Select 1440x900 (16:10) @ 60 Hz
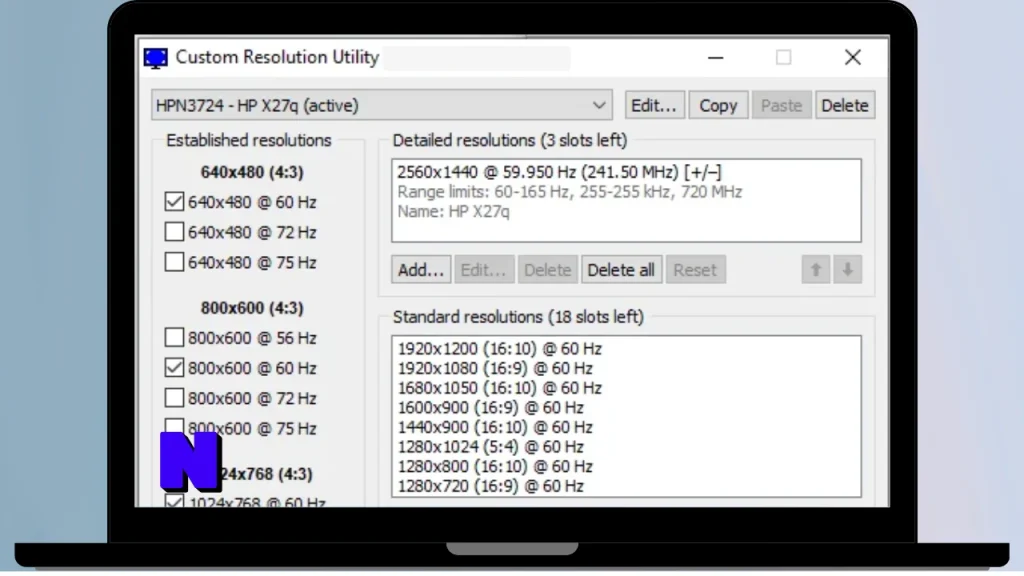Viewport: 1024px width, 576px height. (495, 427)
